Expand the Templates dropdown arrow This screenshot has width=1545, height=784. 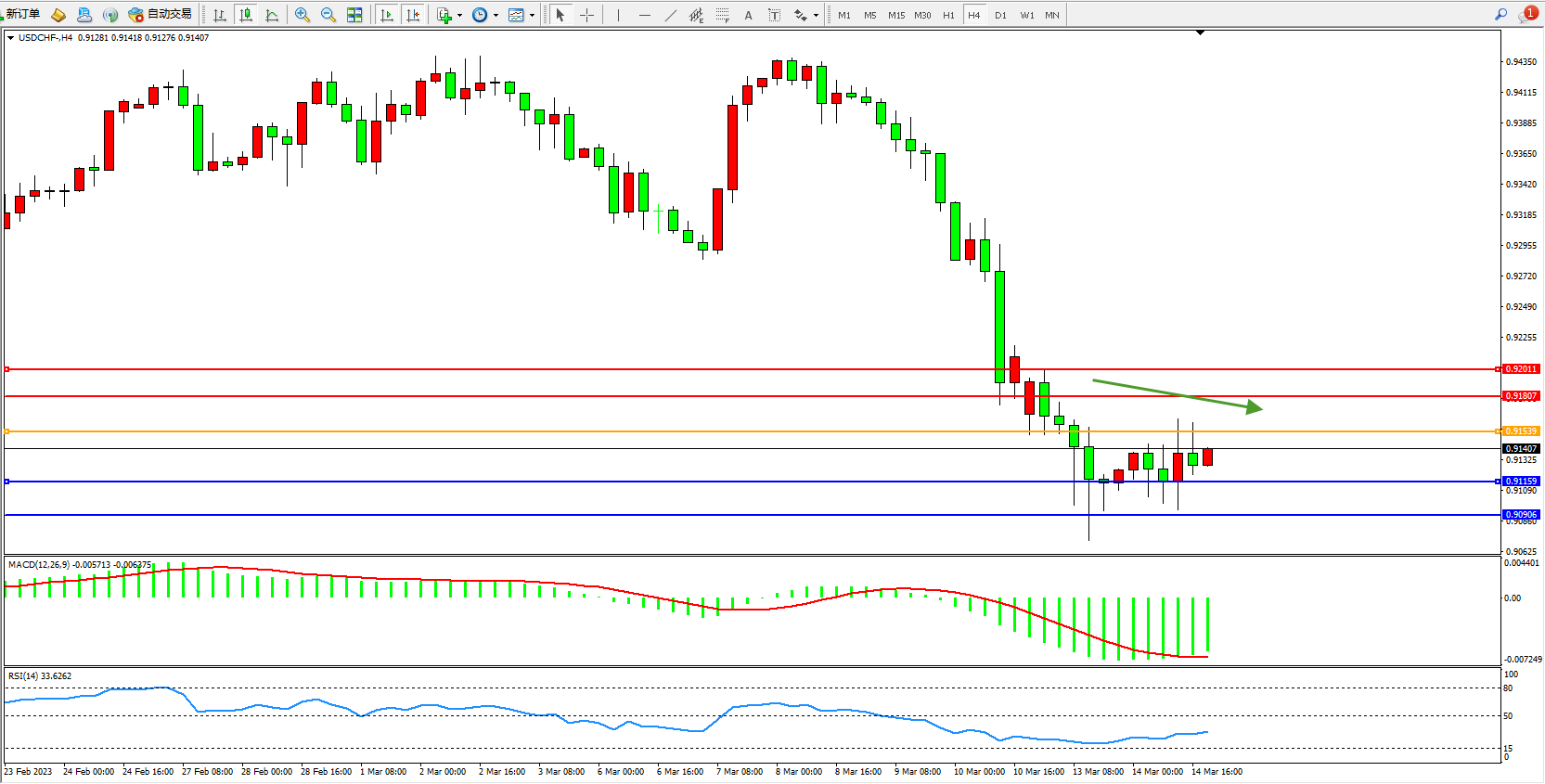point(532,16)
